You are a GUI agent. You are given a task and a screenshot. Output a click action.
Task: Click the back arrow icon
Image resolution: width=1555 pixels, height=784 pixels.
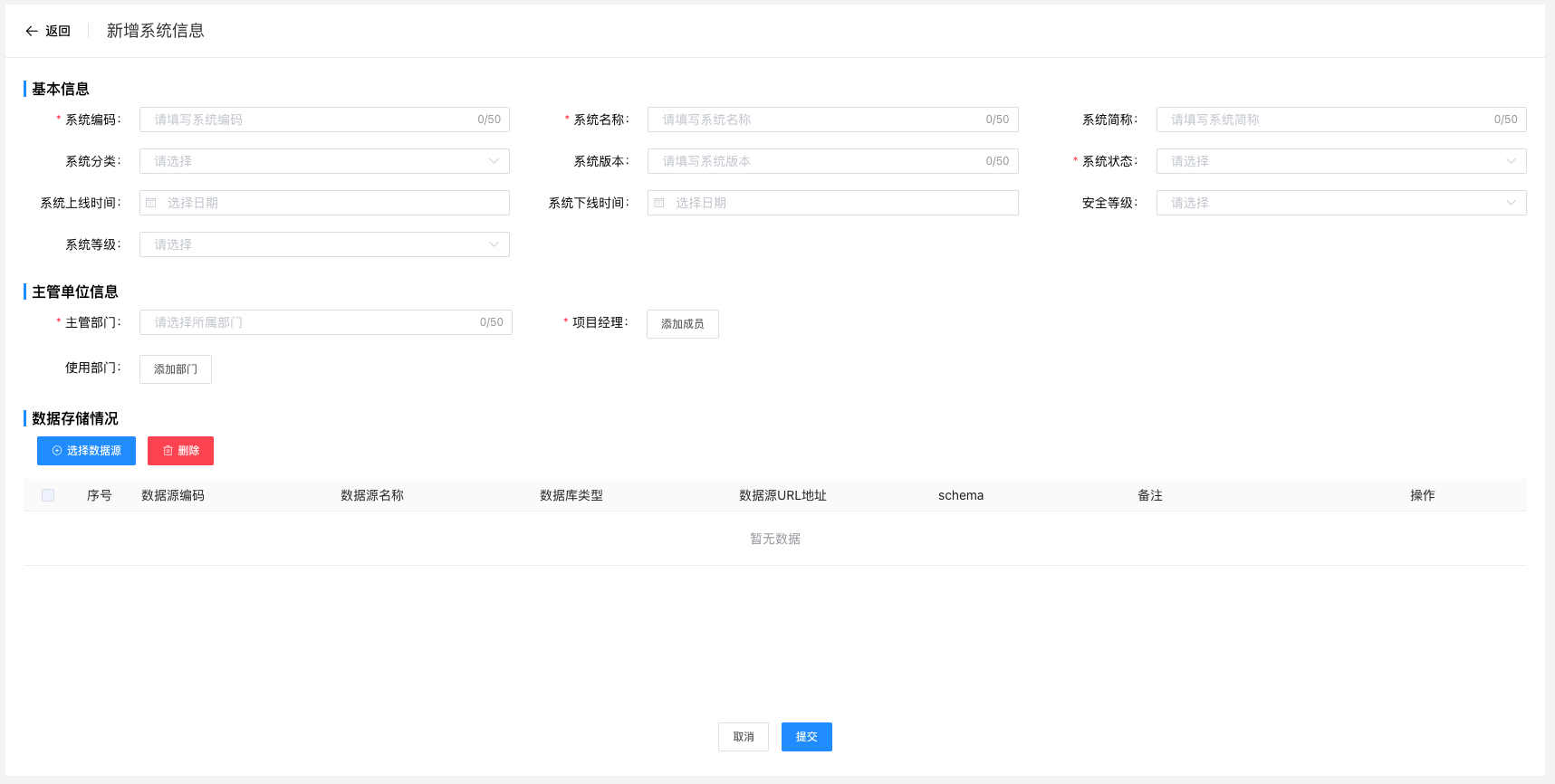pyautogui.click(x=32, y=31)
